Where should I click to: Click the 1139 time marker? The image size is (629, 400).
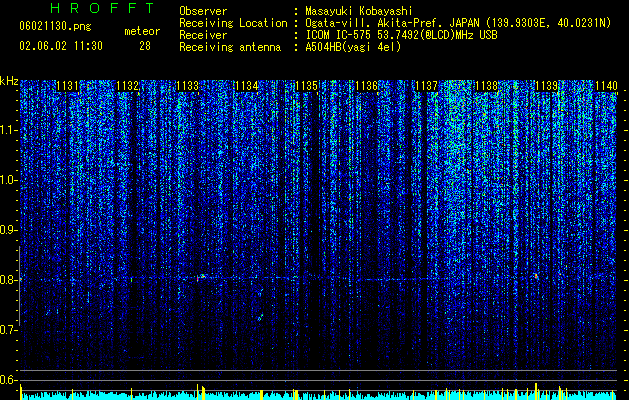point(546,86)
